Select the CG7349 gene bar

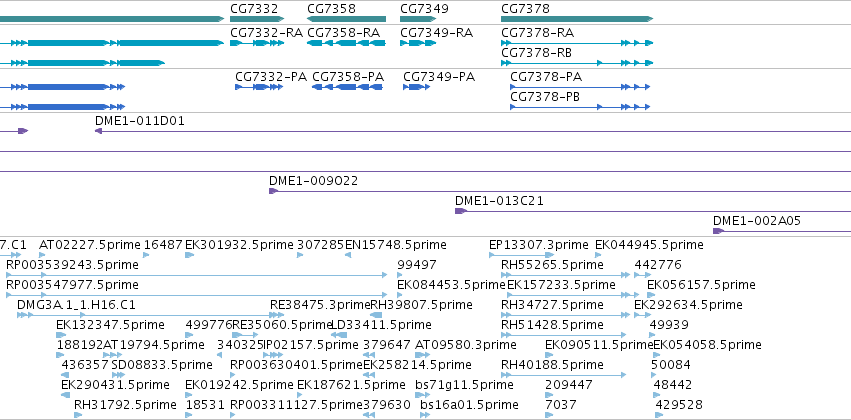418,19
